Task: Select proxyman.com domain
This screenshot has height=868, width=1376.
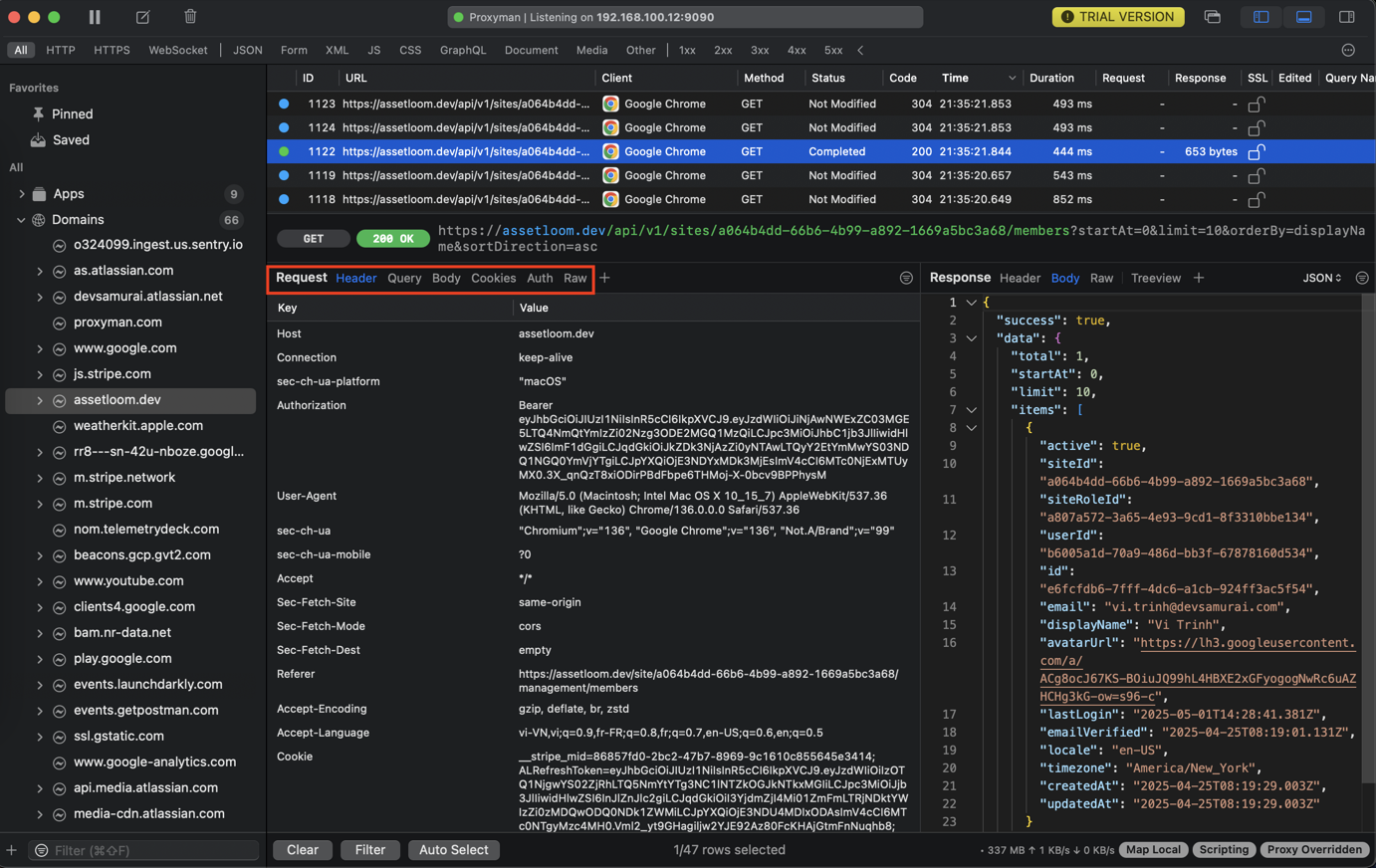Action: [x=117, y=323]
